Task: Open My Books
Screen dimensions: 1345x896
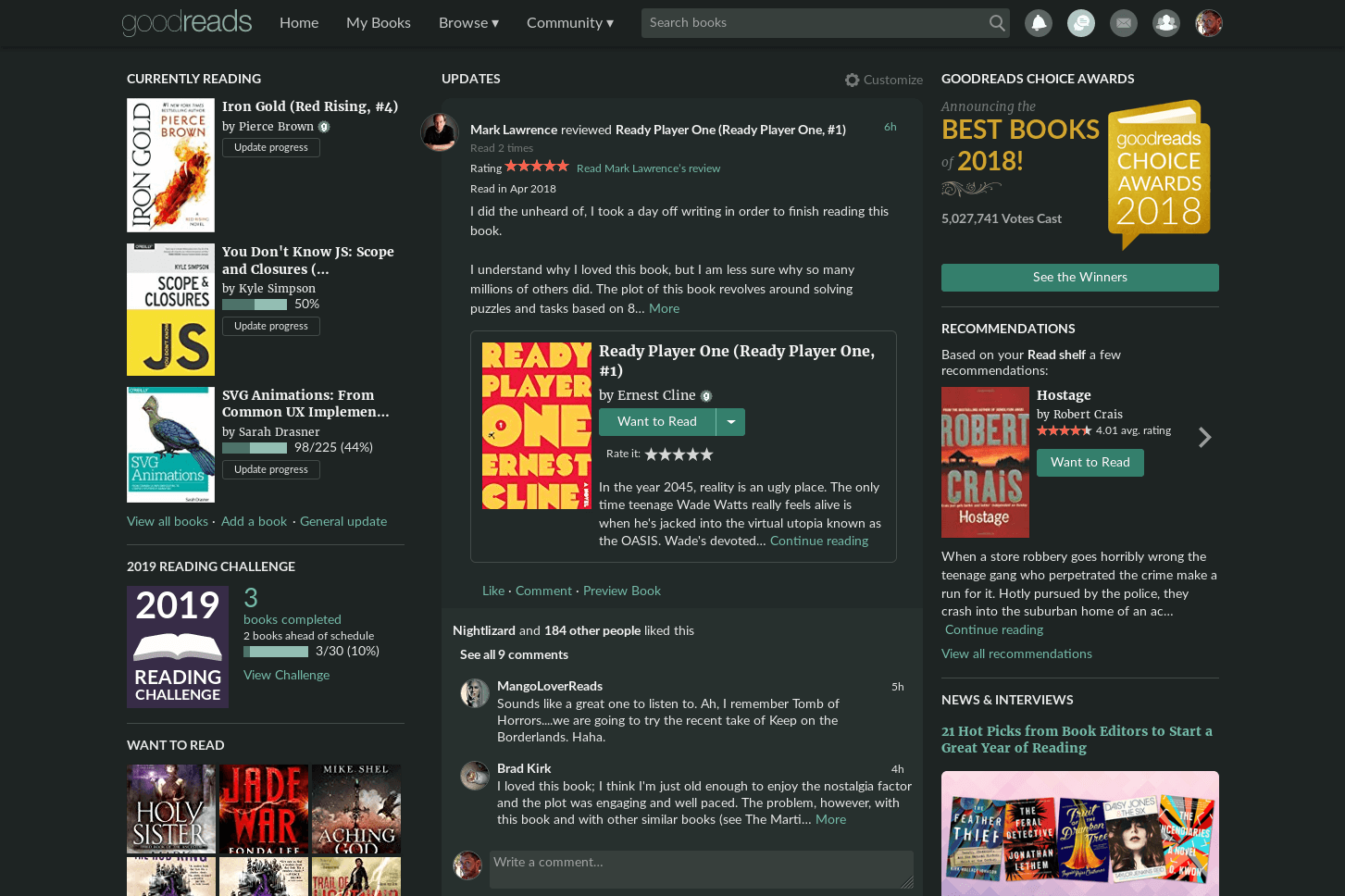Action: point(379,23)
